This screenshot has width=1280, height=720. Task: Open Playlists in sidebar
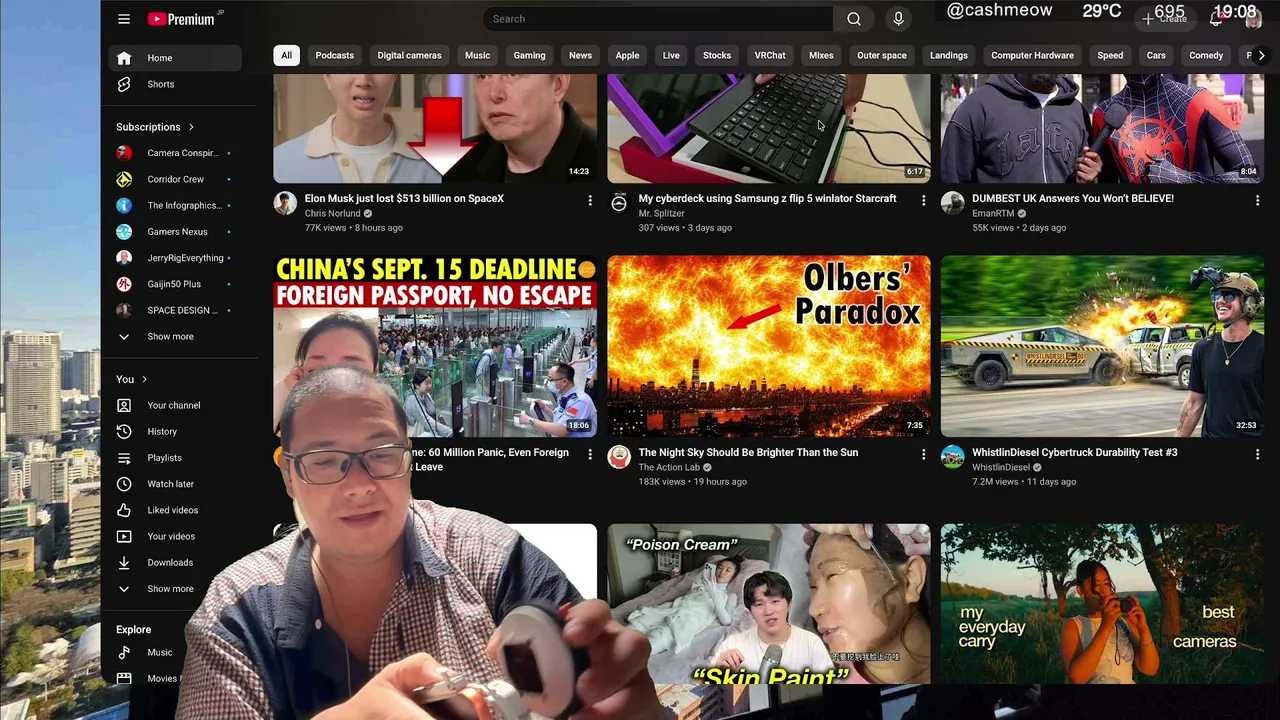(x=175, y=458)
